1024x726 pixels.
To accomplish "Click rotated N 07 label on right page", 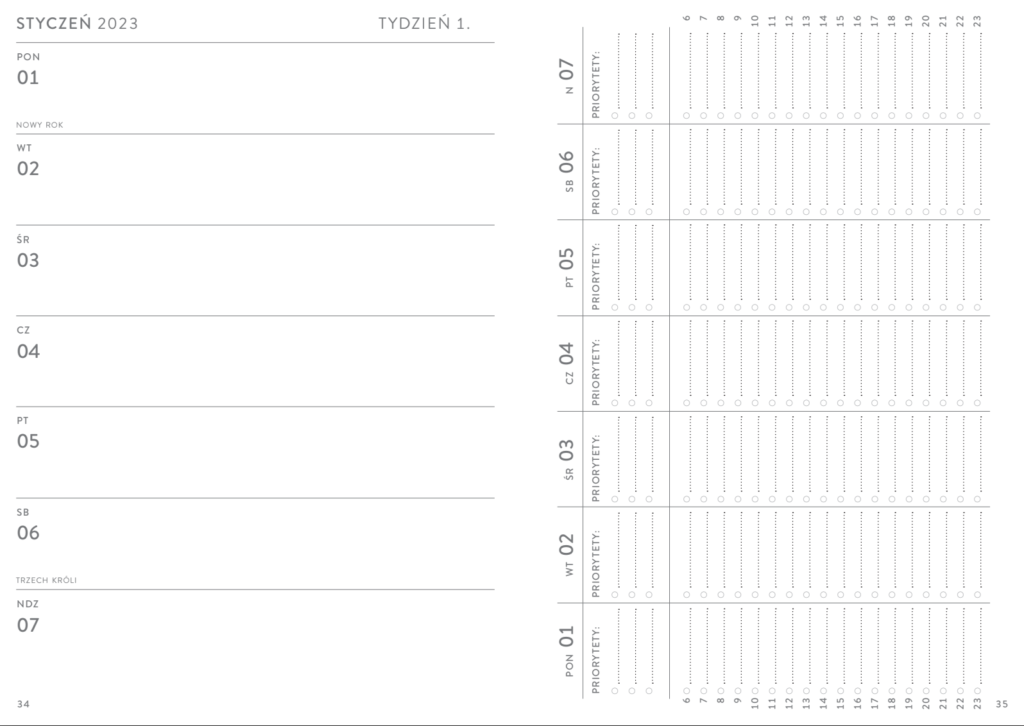I will [567, 76].
